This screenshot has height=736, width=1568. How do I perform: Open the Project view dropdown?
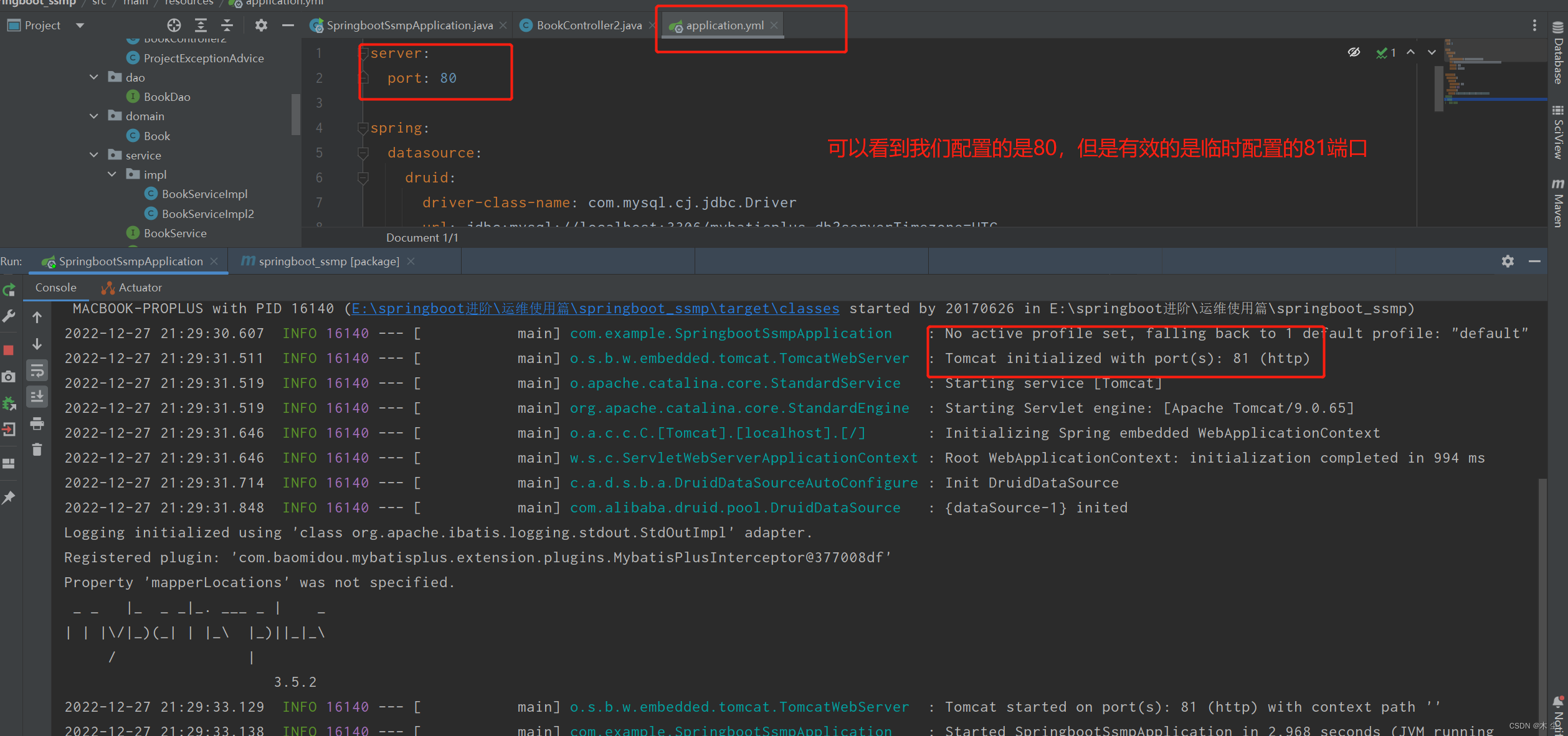[80, 26]
